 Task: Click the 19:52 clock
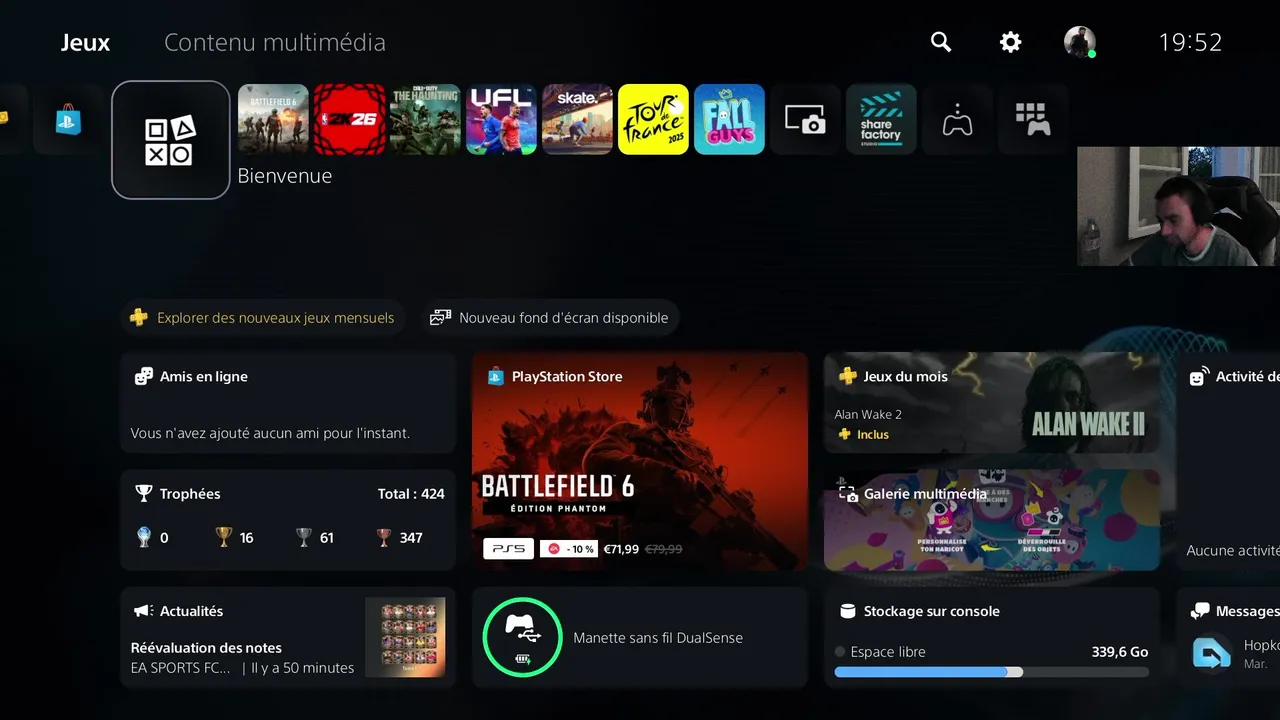[1190, 42]
